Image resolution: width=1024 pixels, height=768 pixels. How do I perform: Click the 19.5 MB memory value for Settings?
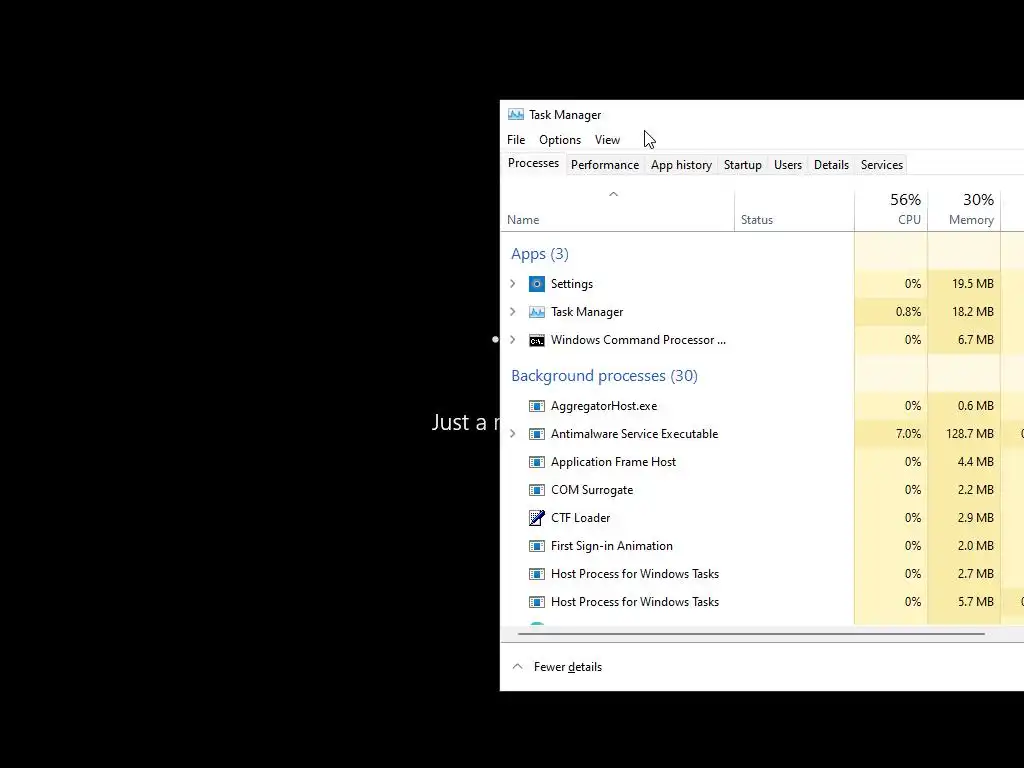pyautogui.click(x=972, y=283)
